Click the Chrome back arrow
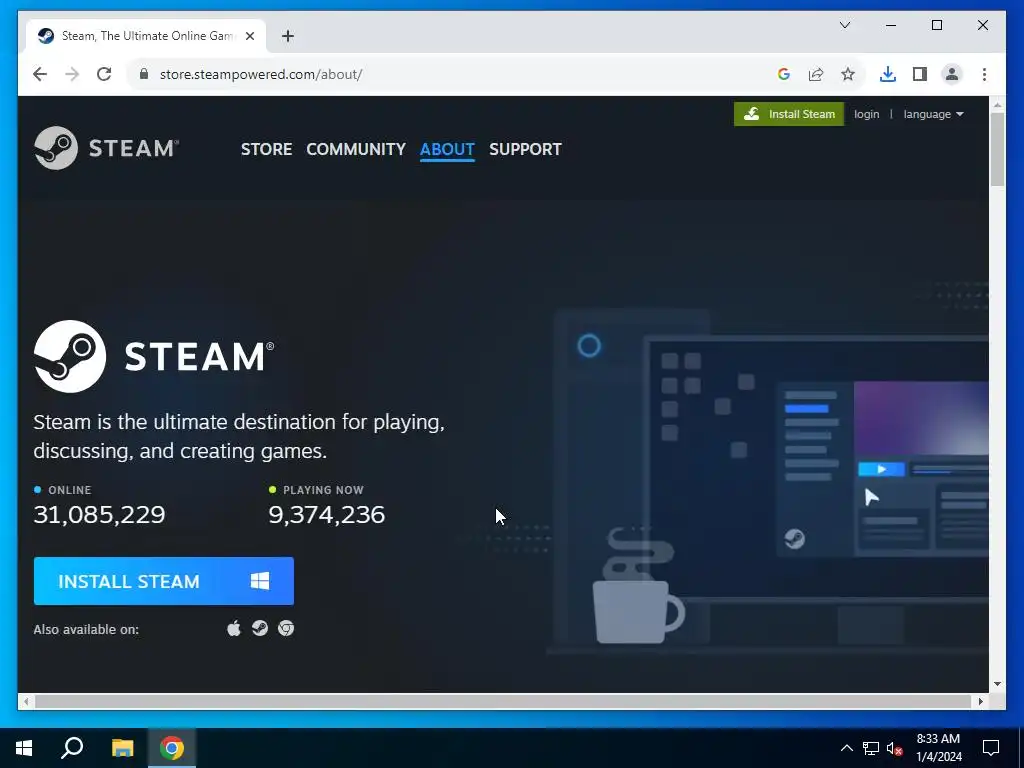Screen dimensions: 1024x768 40,74
